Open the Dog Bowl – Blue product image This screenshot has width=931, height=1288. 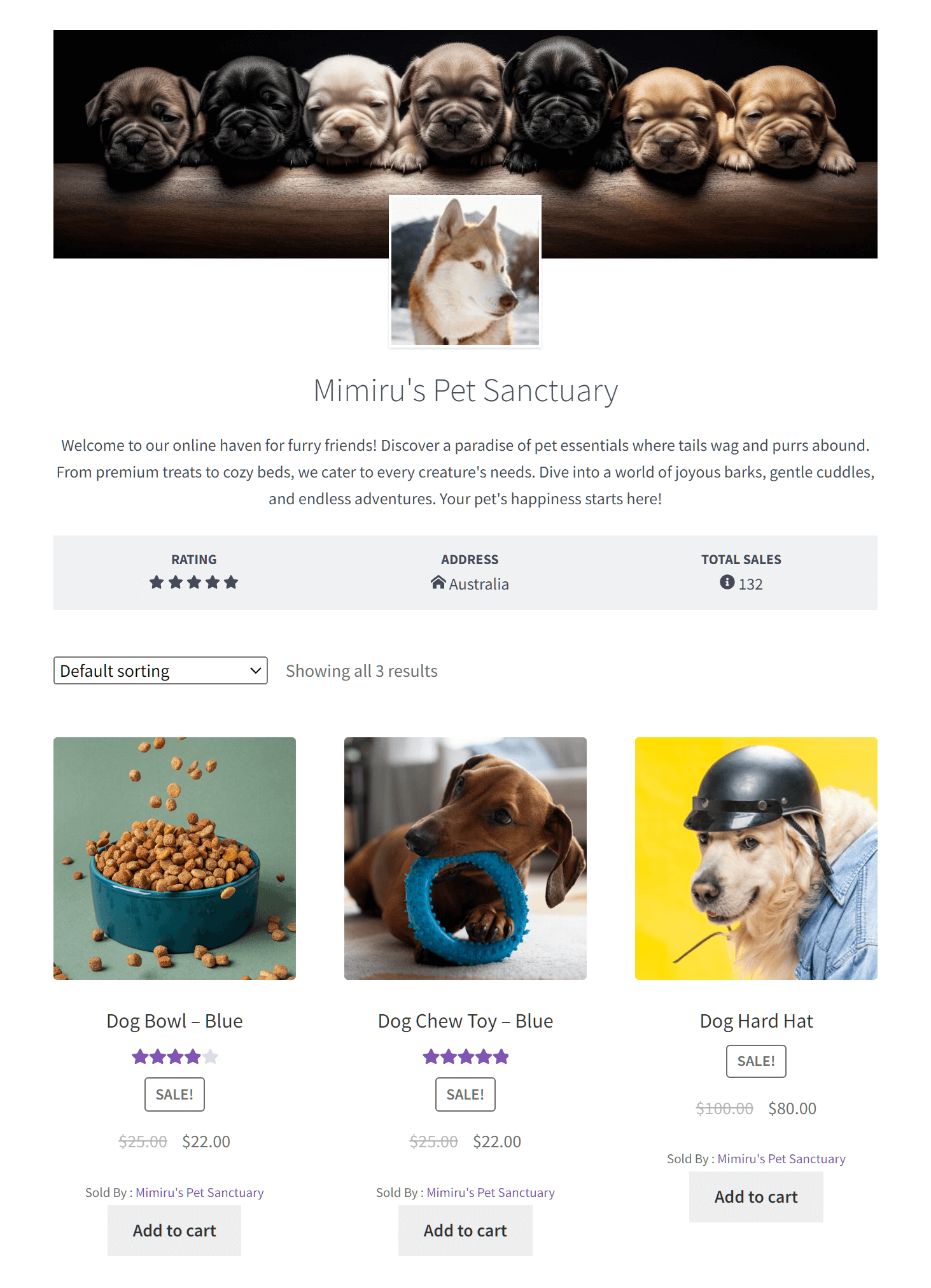174,858
